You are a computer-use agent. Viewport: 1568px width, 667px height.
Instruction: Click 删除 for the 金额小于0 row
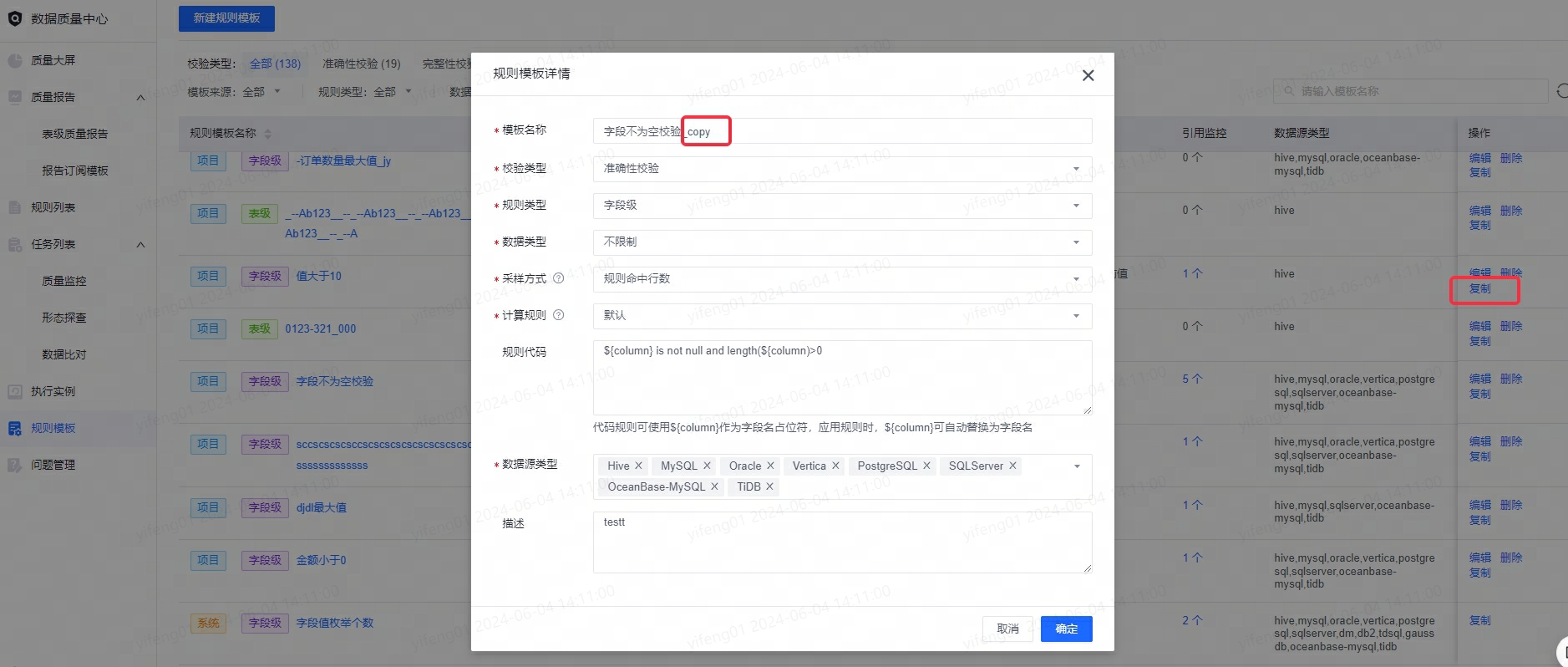pyautogui.click(x=1511, y=558)
